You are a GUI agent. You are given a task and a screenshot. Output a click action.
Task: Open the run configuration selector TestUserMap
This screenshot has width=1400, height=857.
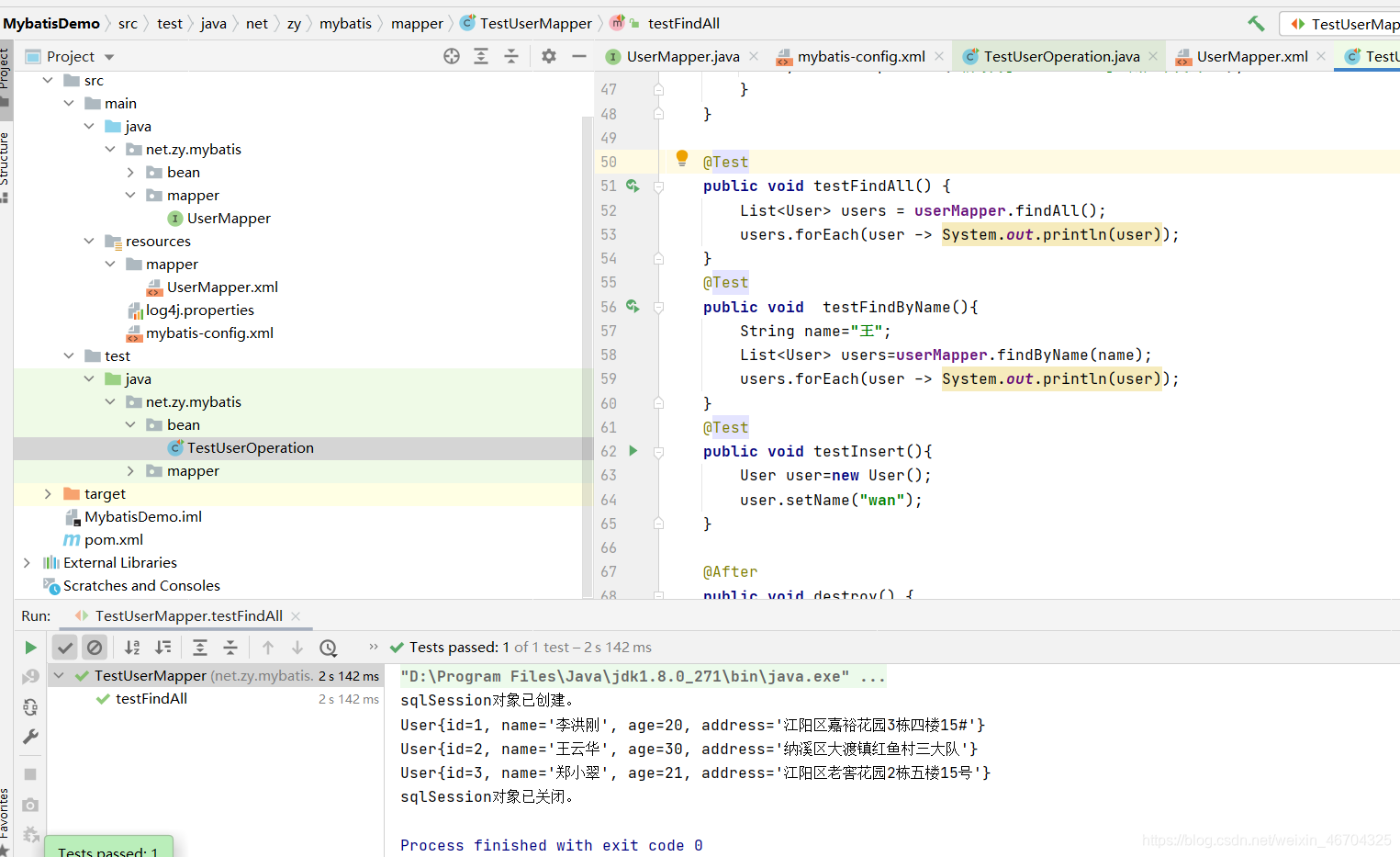pos(1341,24)
